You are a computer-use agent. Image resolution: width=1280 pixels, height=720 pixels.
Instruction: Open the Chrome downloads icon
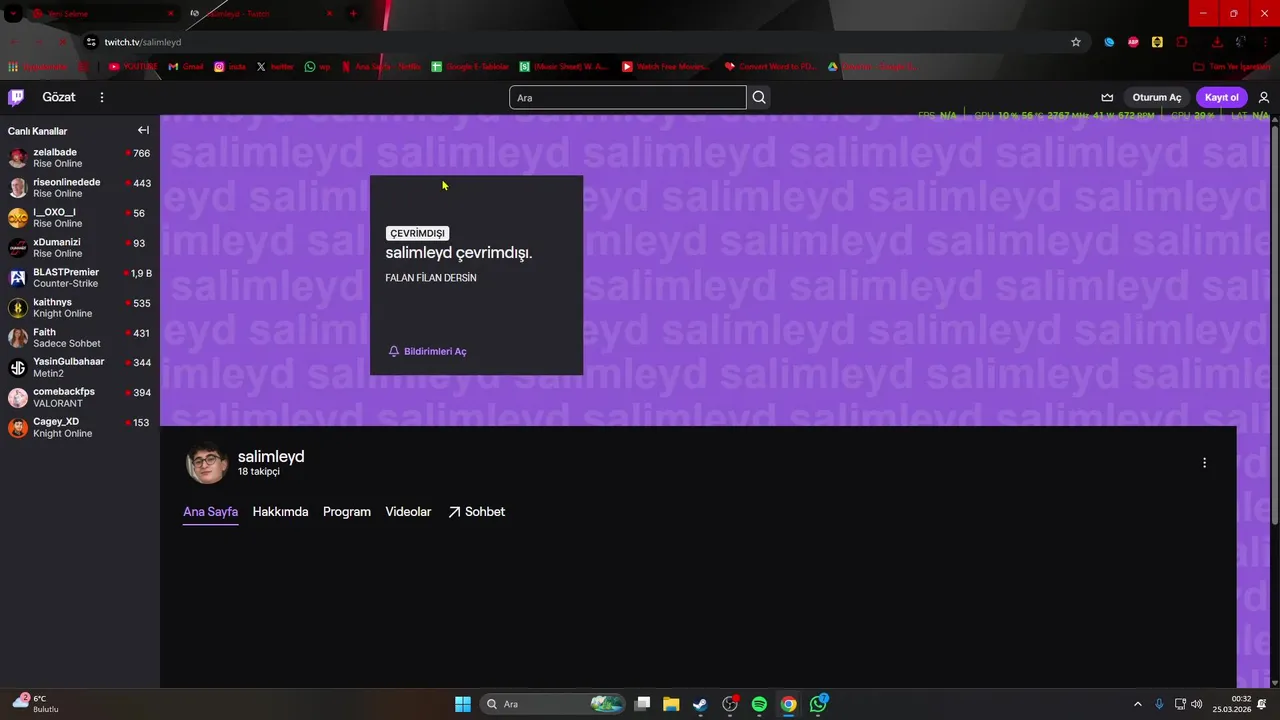tap(1216, 42)
